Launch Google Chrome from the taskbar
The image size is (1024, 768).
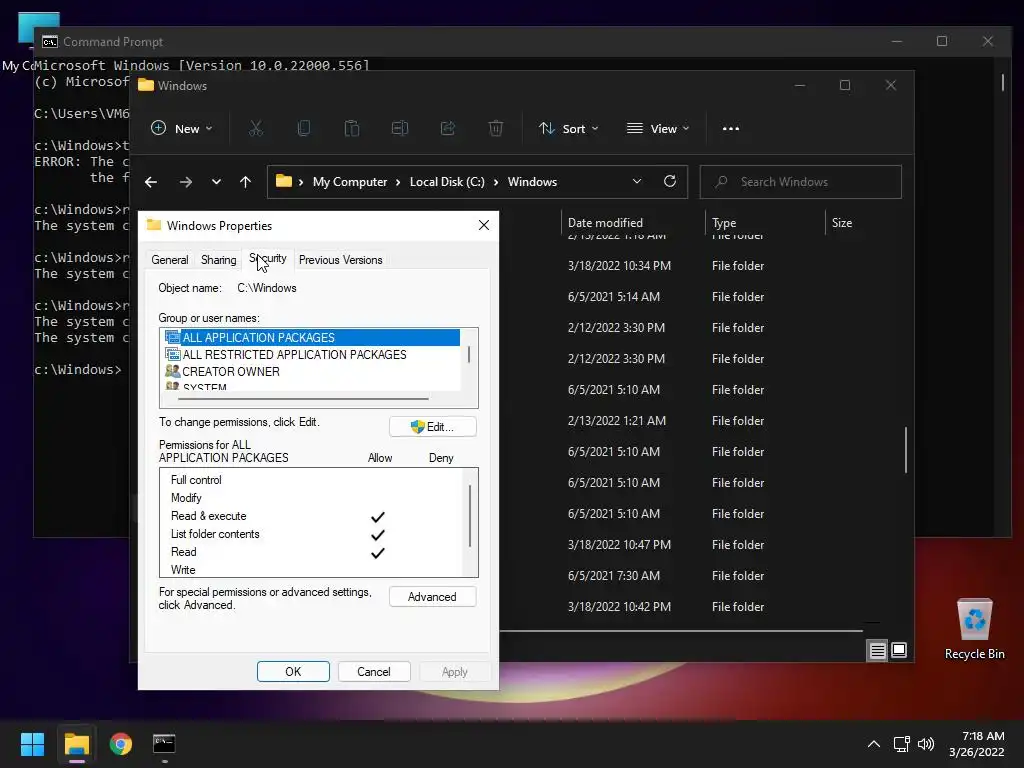click(121, 744)
